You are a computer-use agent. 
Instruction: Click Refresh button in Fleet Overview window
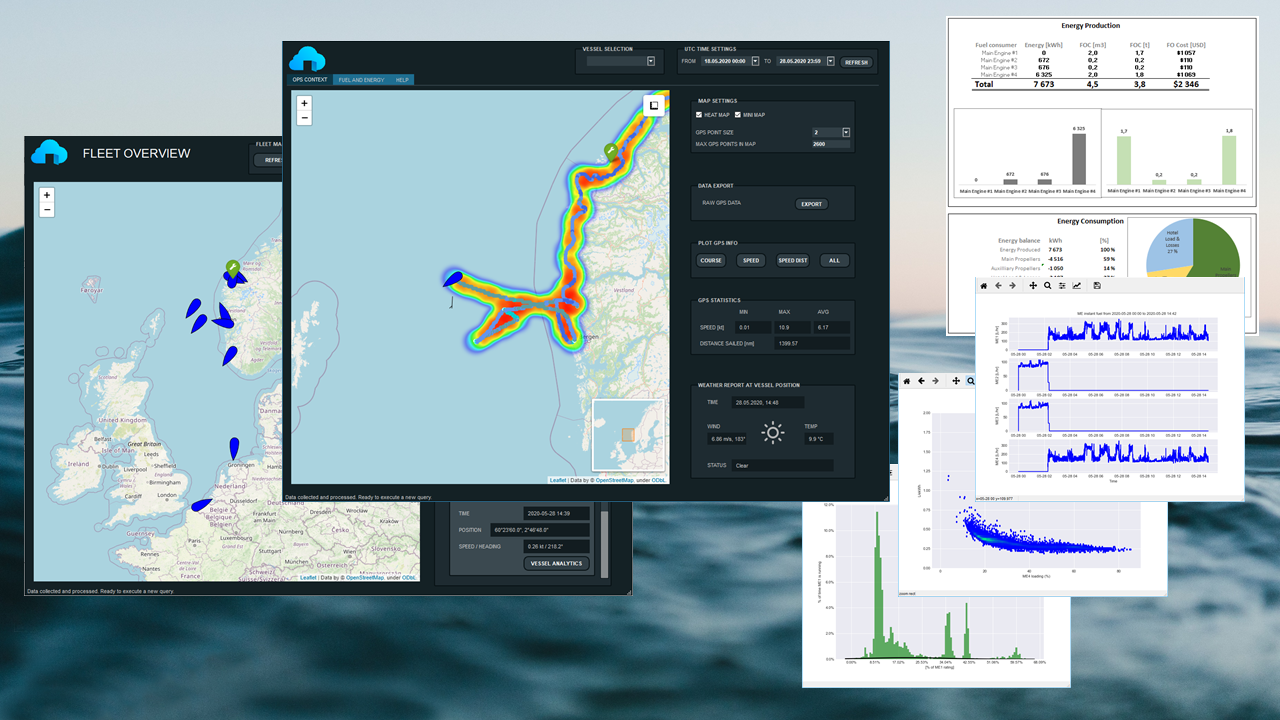click(x=269, y=160)
